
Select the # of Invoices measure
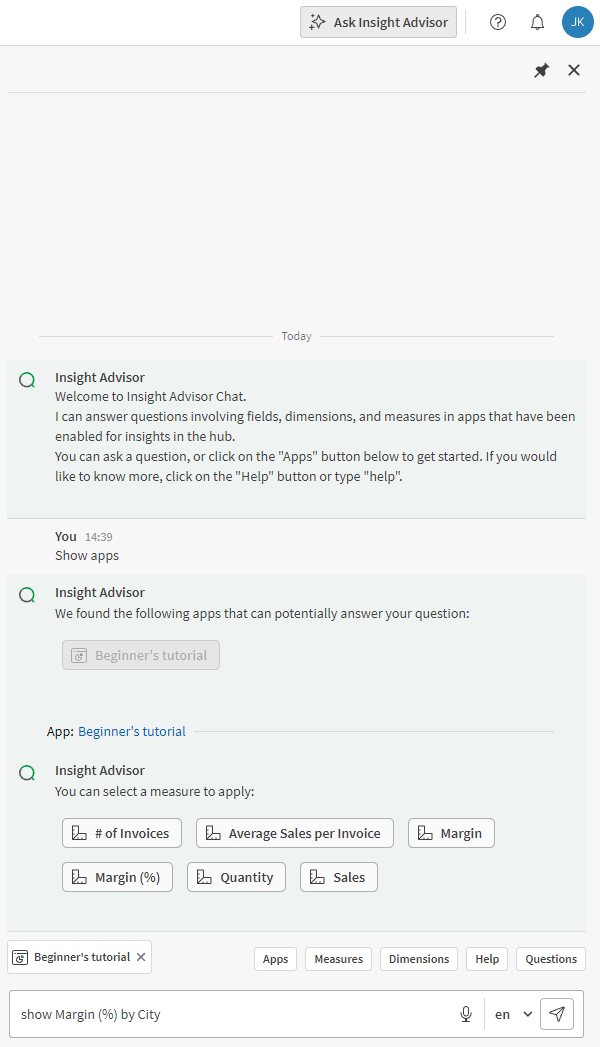point(121,833)
